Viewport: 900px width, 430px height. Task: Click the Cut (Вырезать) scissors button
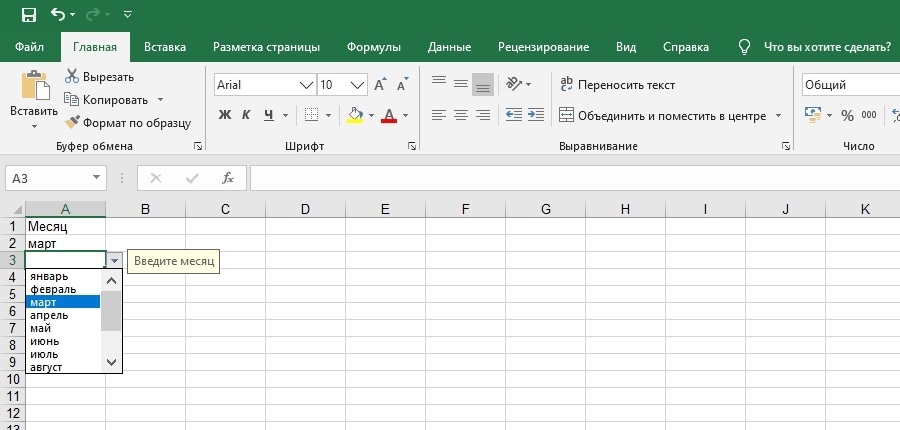(x=99, y=77)
